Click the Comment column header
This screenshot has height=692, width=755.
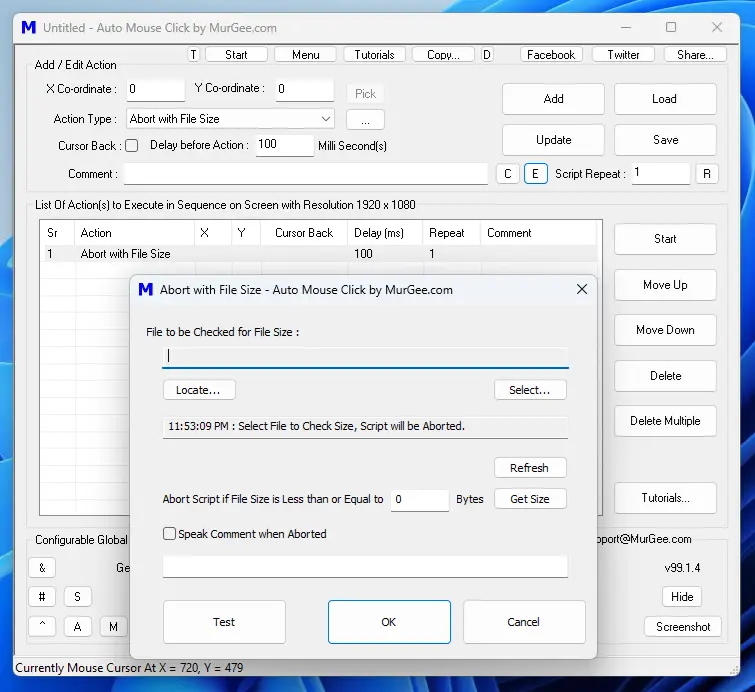[x=538, y=233]
